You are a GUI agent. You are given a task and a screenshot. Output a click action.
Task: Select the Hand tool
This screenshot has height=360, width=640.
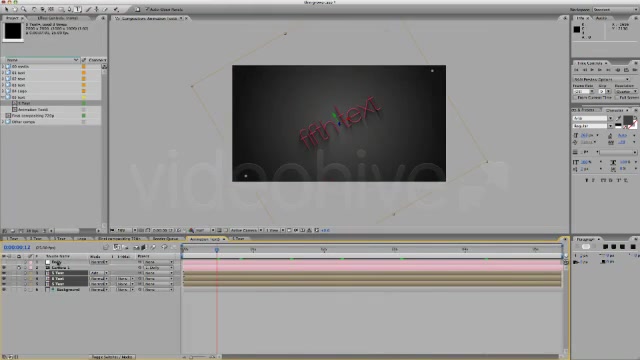click(x=15, y=9)
